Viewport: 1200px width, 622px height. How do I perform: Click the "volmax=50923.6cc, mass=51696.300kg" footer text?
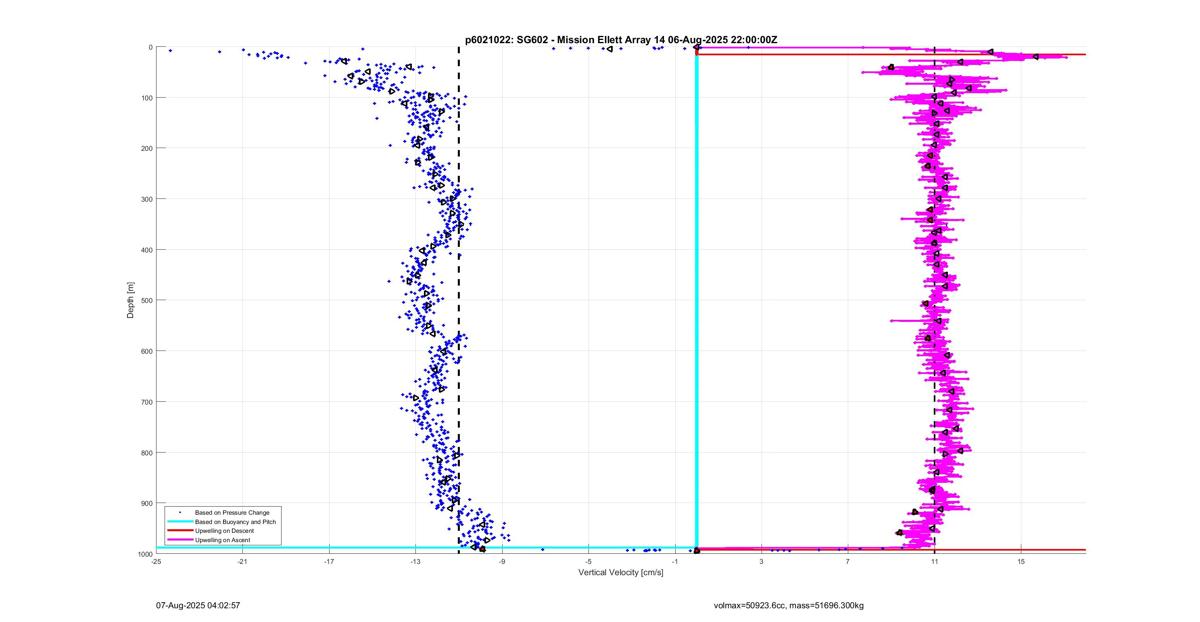pyautogui.click(x=788, y=605)
